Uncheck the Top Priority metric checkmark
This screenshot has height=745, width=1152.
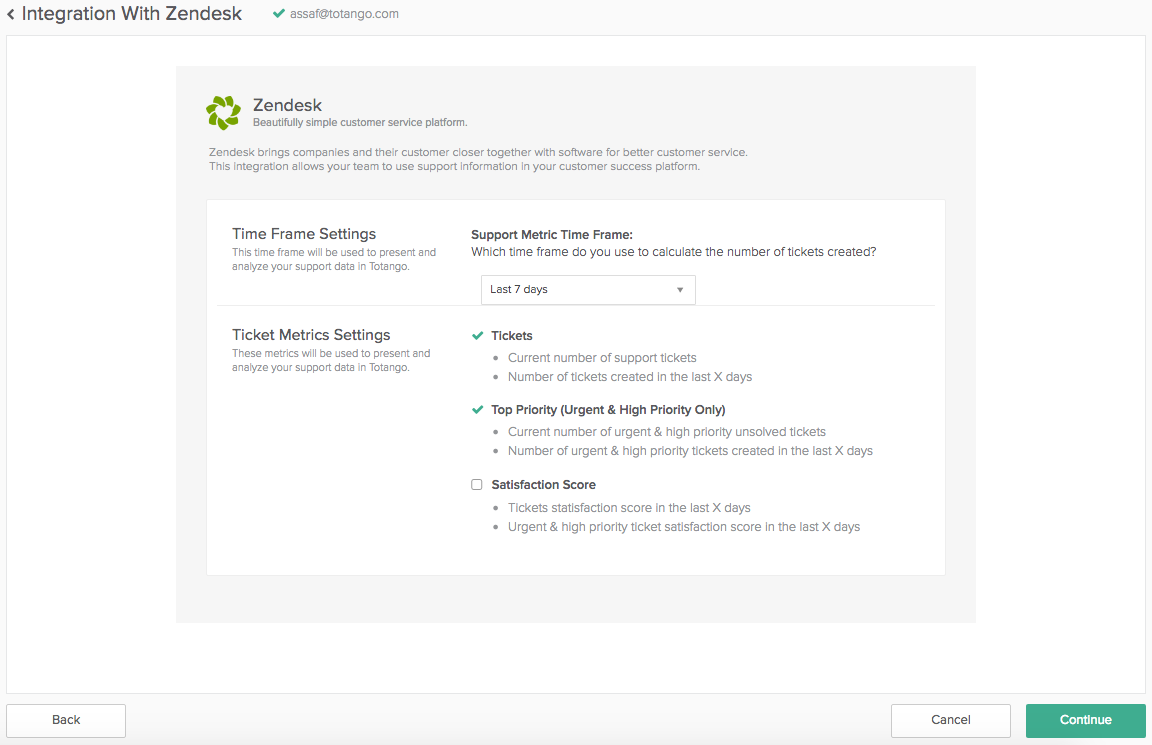pos(478,410)
